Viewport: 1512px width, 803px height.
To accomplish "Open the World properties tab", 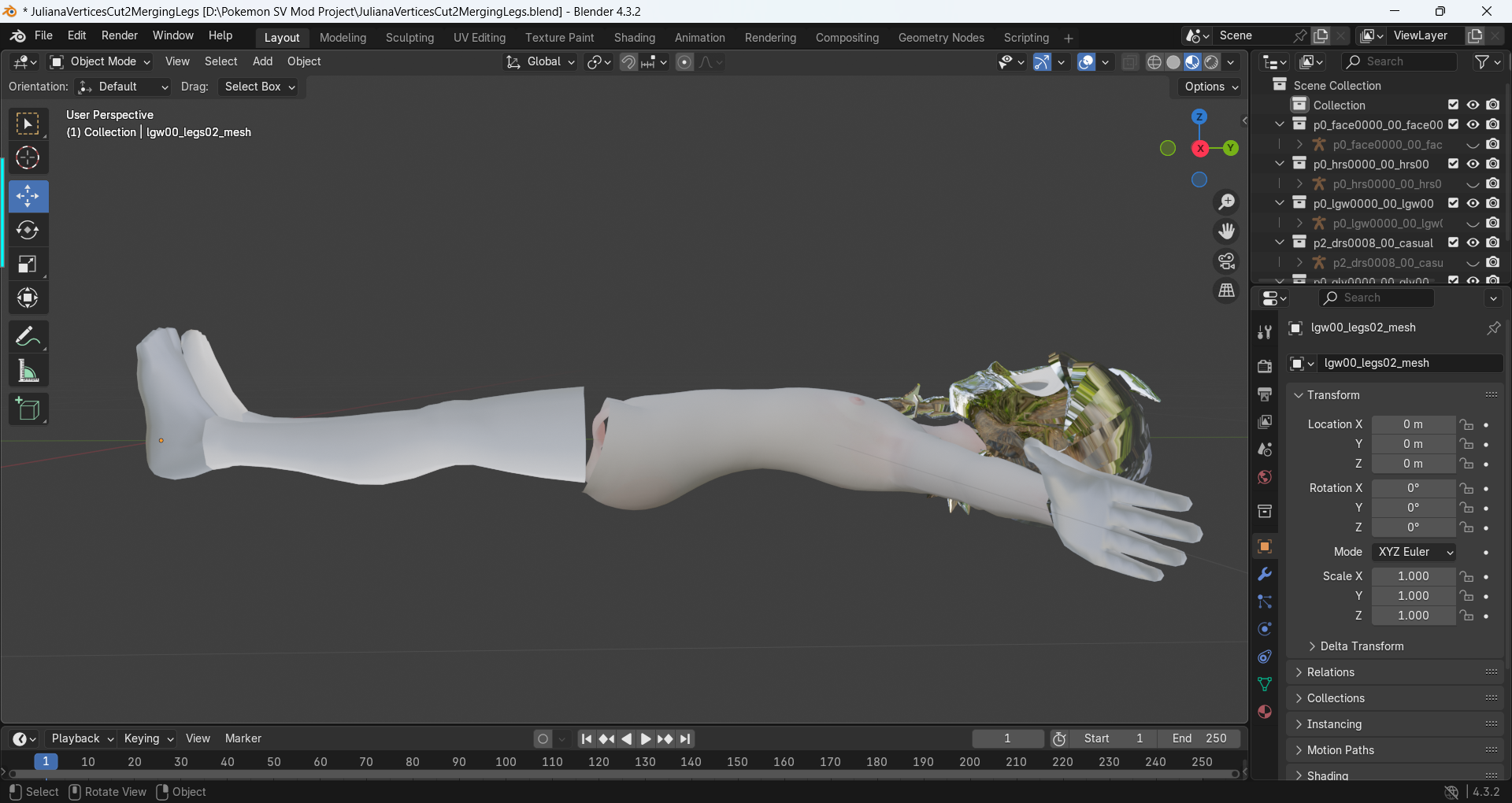I will pyautogui.click(x=1265, y=477).
